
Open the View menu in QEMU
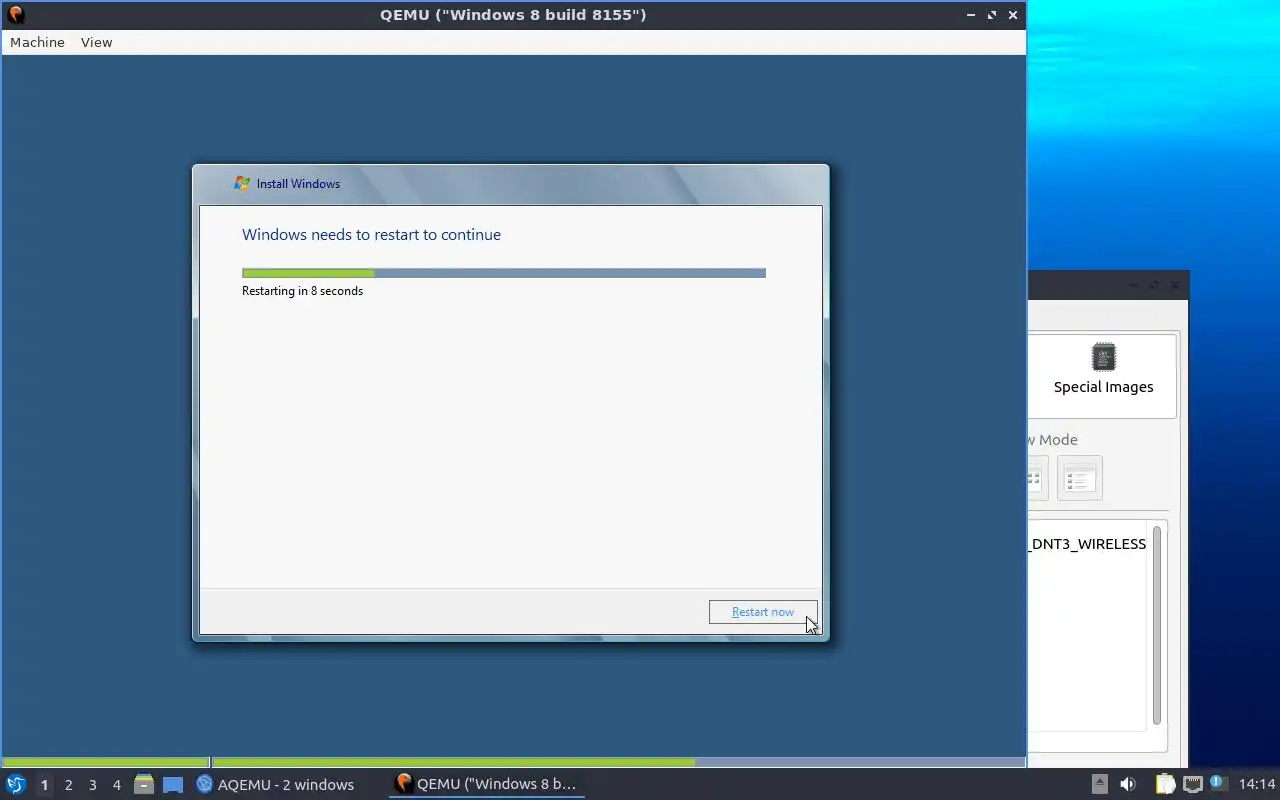(97, 42)
